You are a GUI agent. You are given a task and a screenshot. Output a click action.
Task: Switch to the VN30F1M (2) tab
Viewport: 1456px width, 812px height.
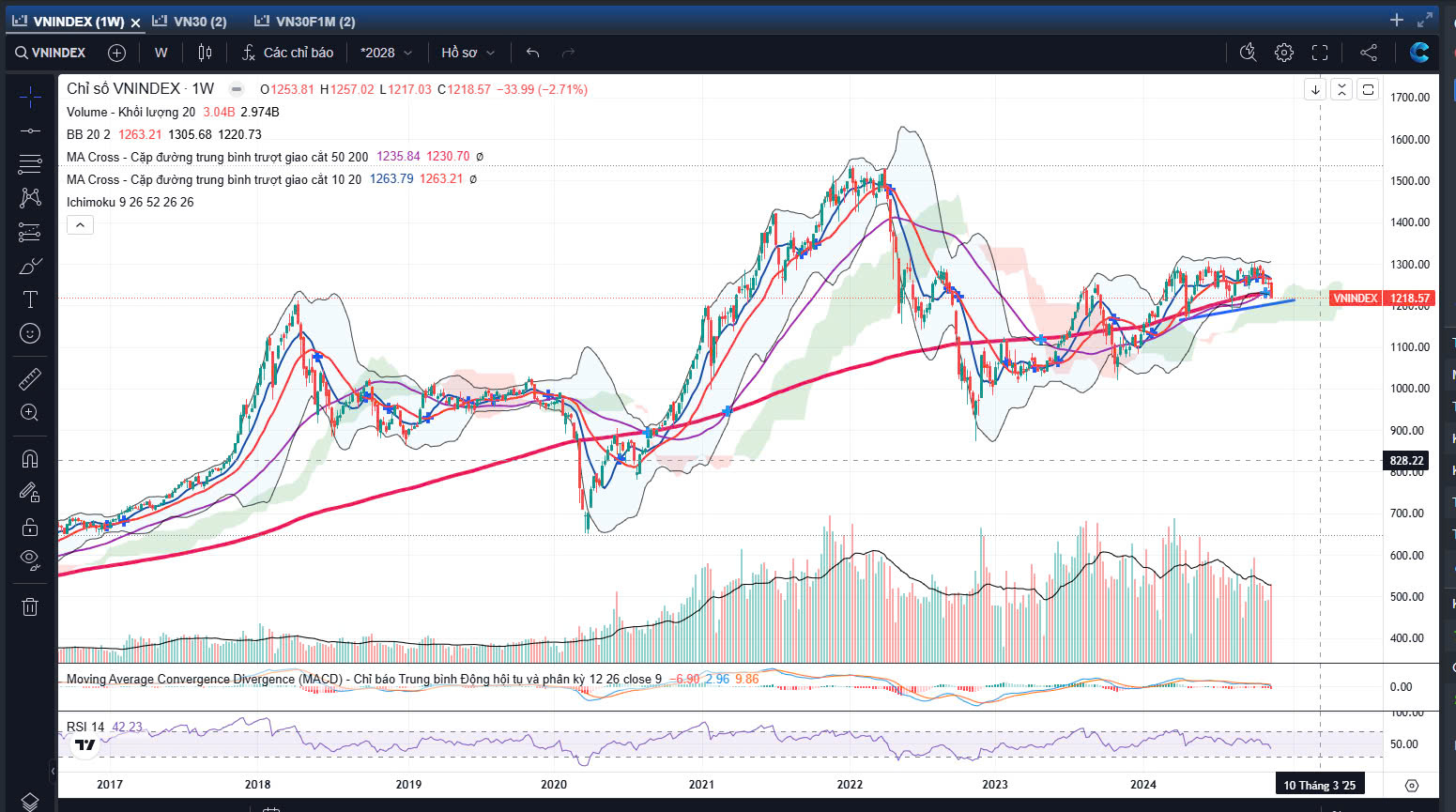coord(306,21)
